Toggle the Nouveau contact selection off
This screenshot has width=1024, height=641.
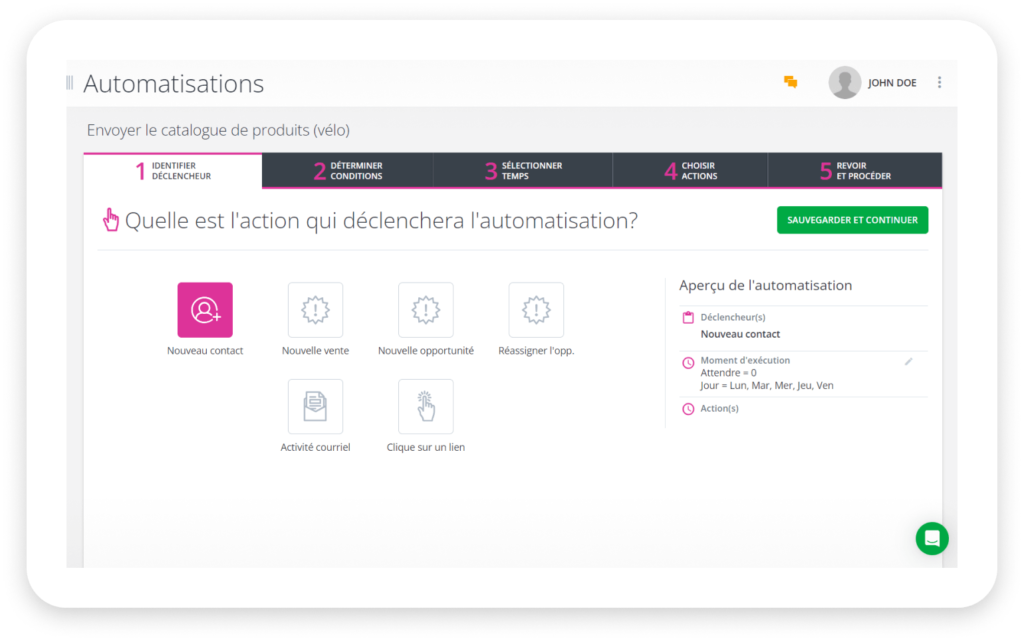click(x=204, y=309)
